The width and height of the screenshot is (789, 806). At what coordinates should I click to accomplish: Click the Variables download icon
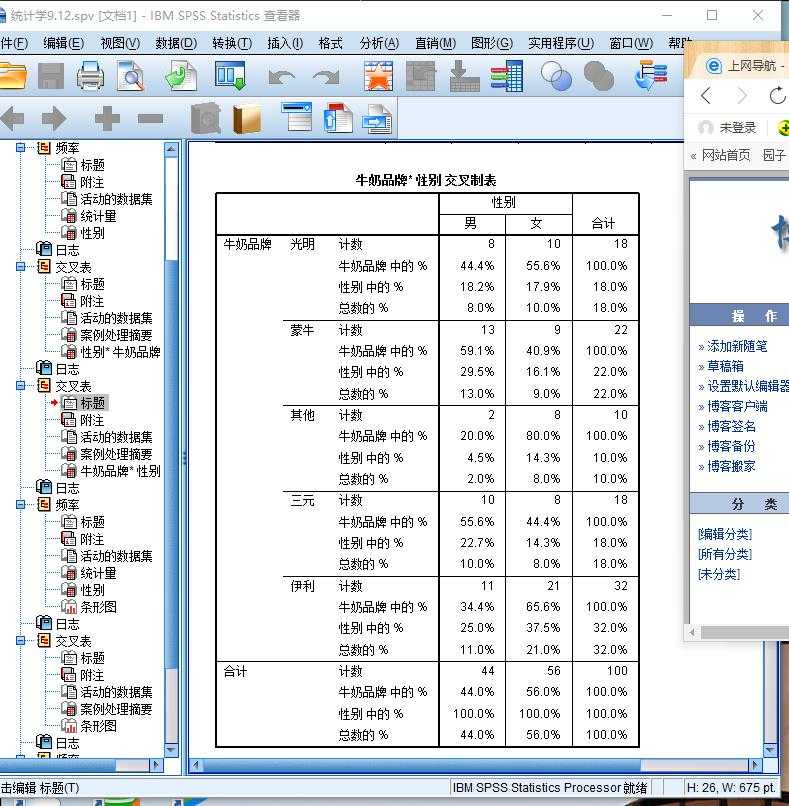464,76
